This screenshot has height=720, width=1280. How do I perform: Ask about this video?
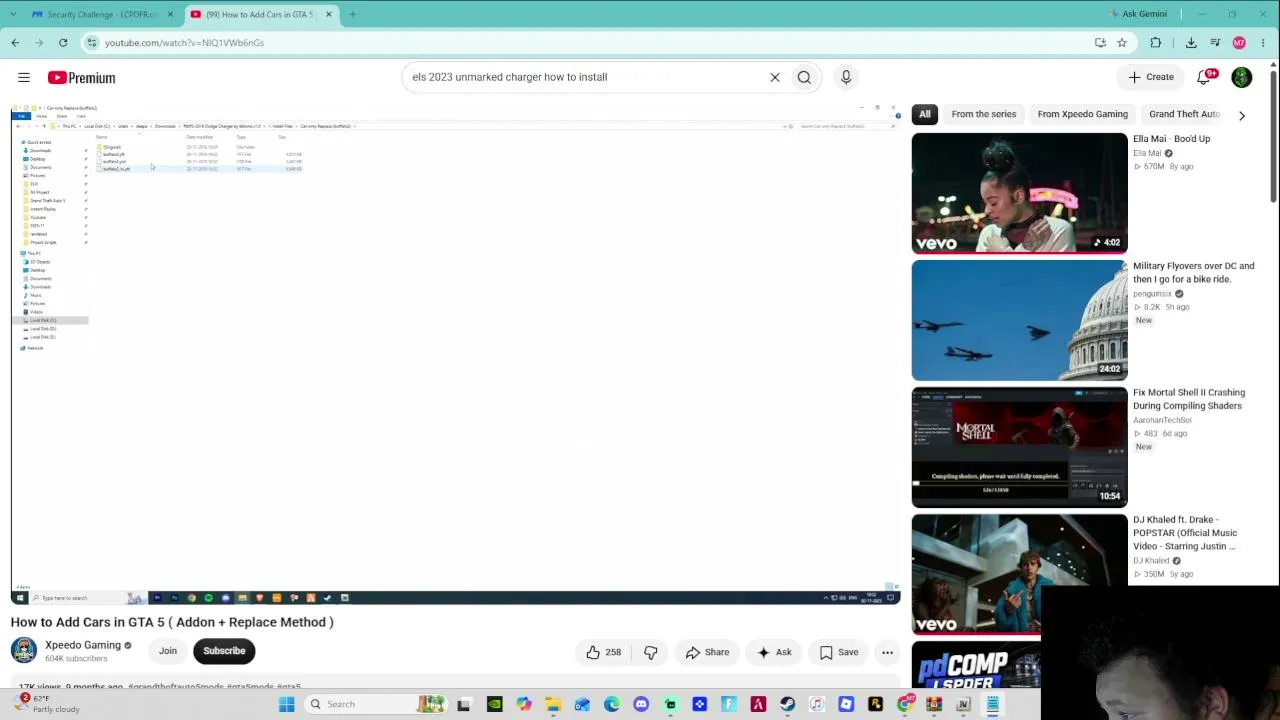774,652
